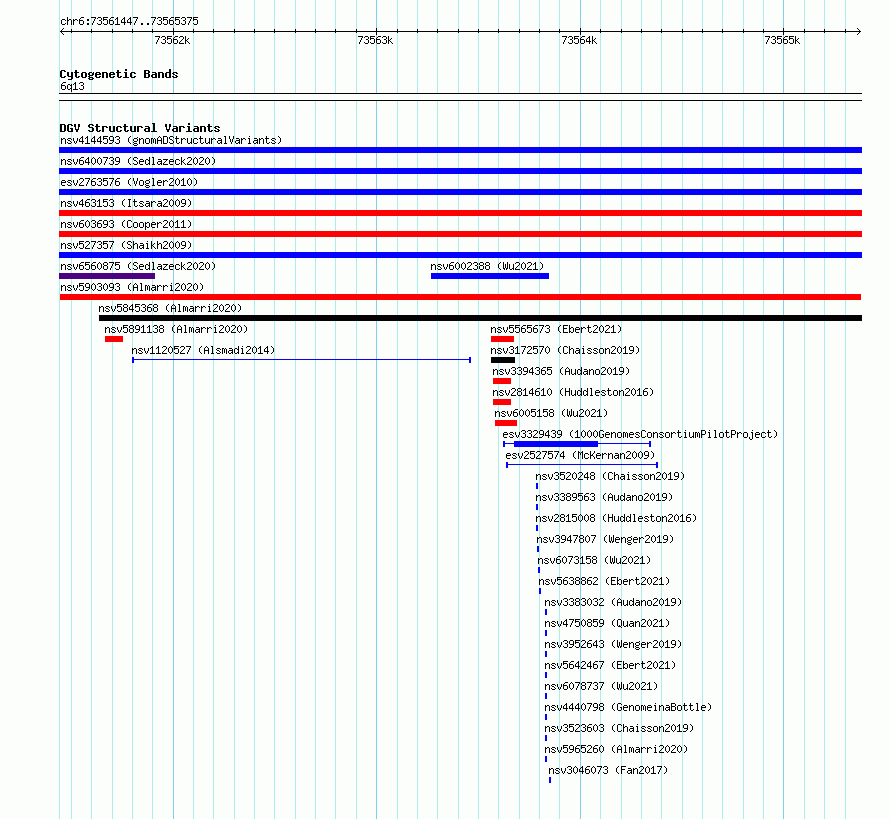Viewport: 890px width, 819px height.
Task: Click nsv5965260 (Almarri2020) label
Action: pos(616,749)
